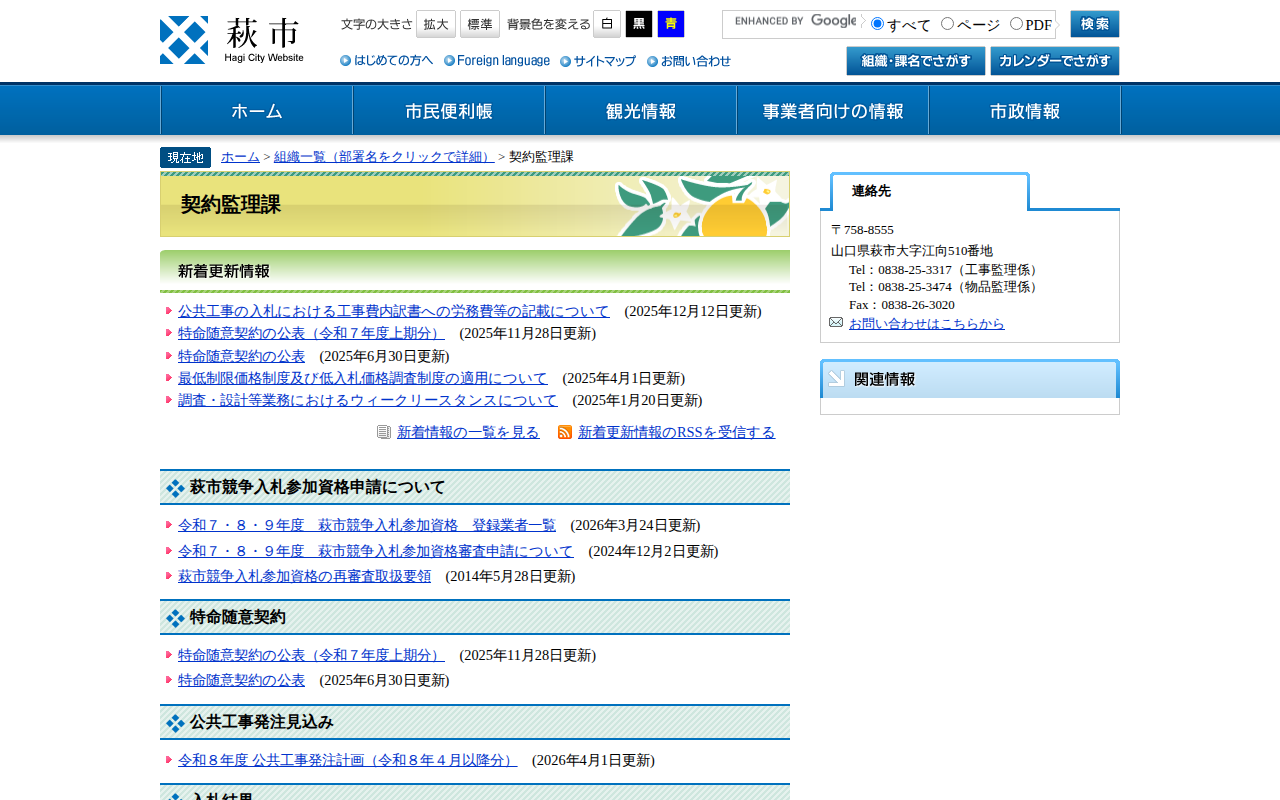
Task: Open Foreign language link
Action: (503, 61)
